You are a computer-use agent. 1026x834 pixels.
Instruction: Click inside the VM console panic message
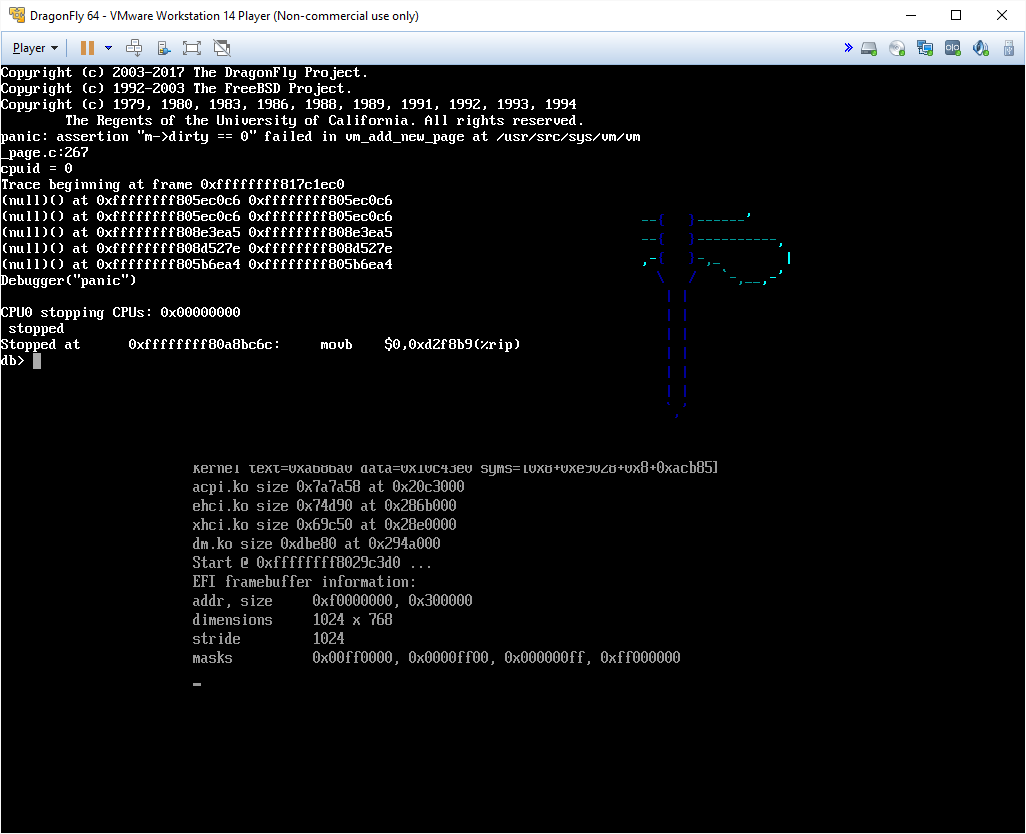[x=320, y=137]
